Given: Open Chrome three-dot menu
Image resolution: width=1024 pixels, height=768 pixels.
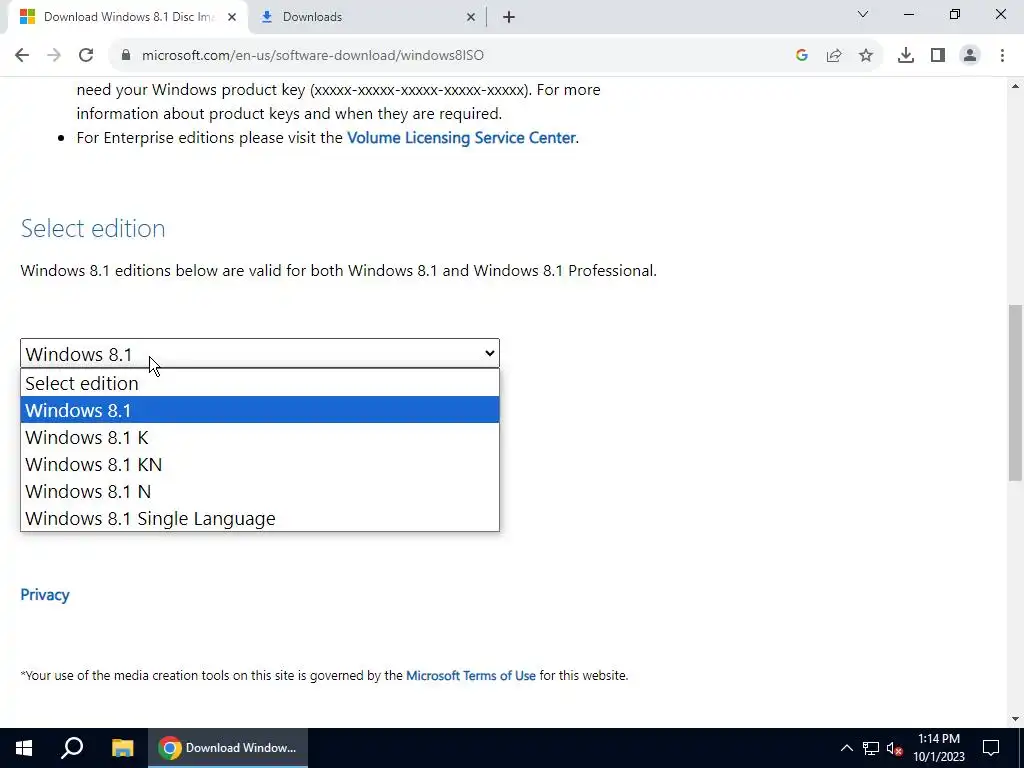Looking at the screenshot, I should tap(1002, 55).
